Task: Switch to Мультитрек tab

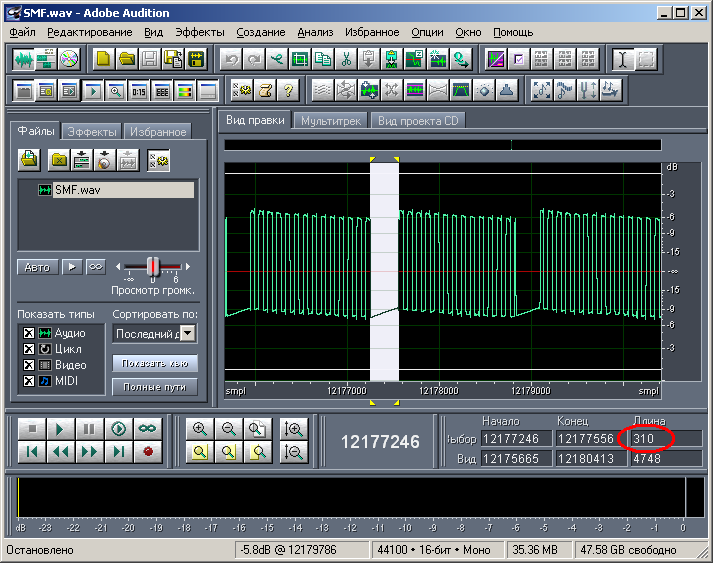Action: tap(331, 121)
